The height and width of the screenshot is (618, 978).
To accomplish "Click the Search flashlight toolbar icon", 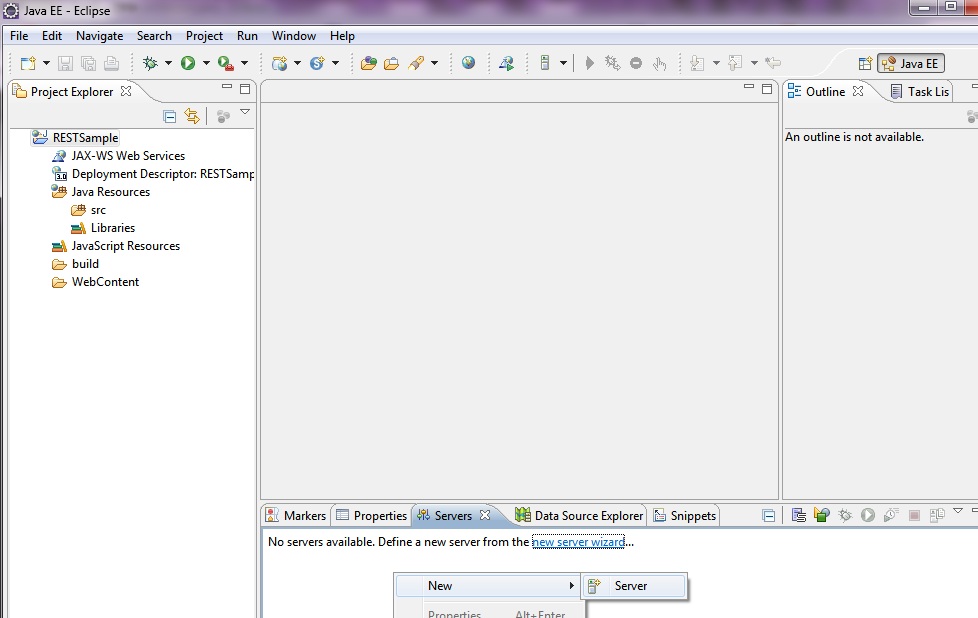I will (415, 63).
